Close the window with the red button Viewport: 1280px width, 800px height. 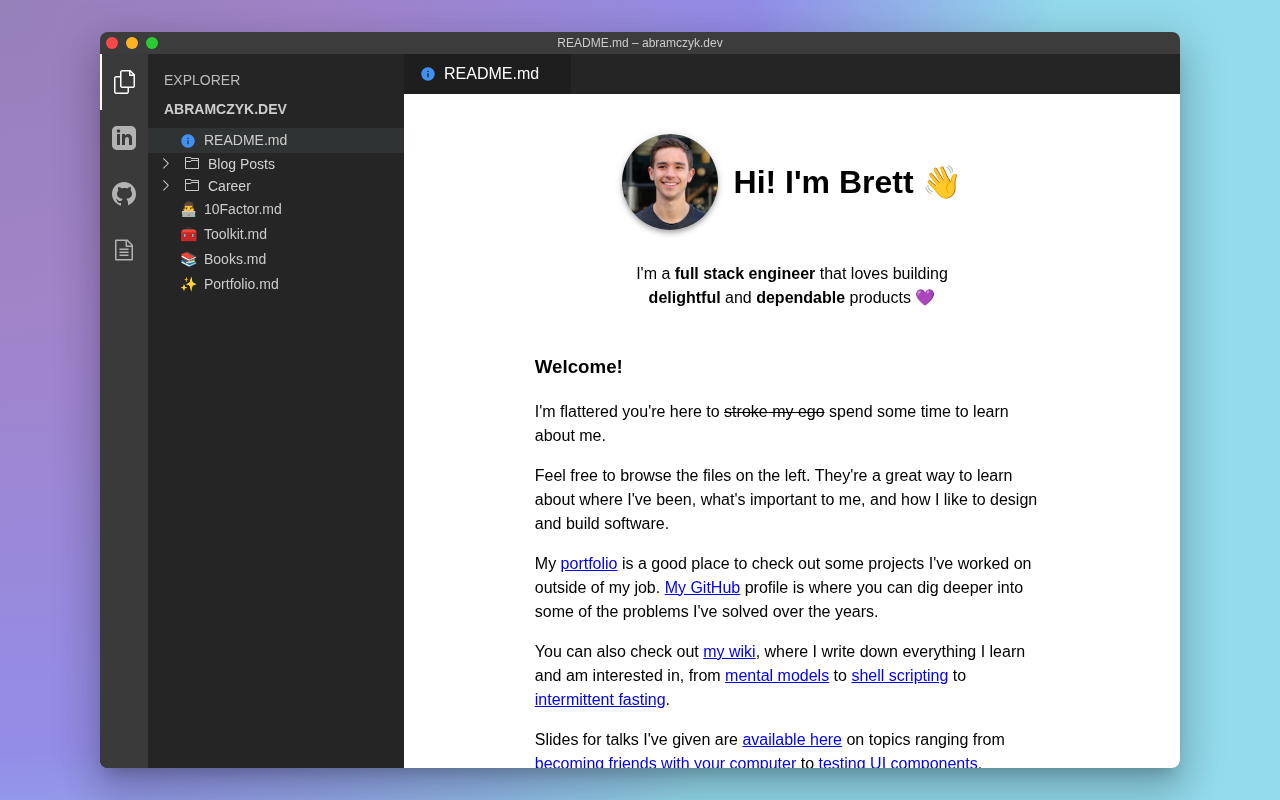(112, 43)
